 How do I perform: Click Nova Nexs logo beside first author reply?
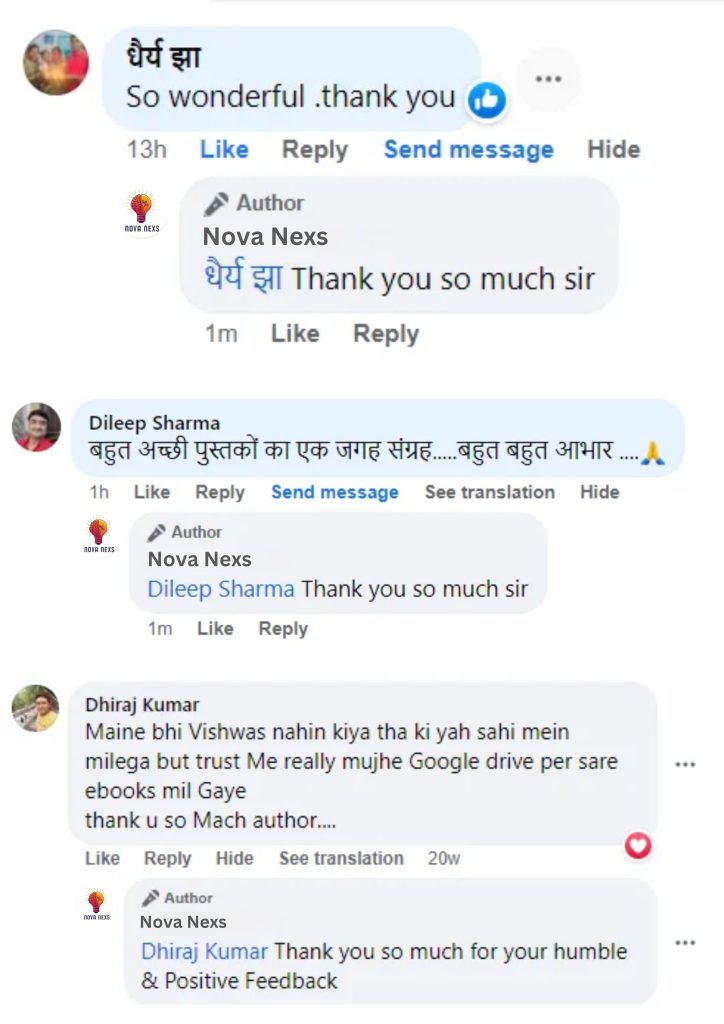pos(142,212)
